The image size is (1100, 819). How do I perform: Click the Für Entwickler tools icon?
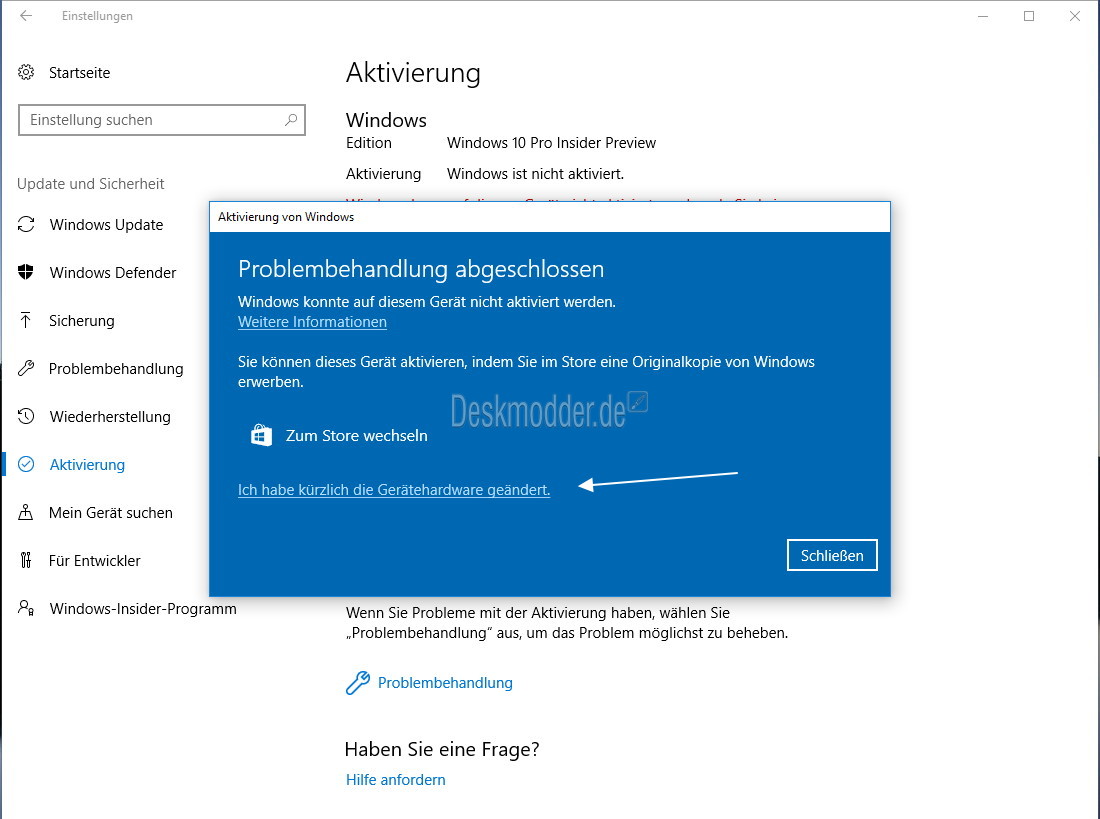coord(27,561)
